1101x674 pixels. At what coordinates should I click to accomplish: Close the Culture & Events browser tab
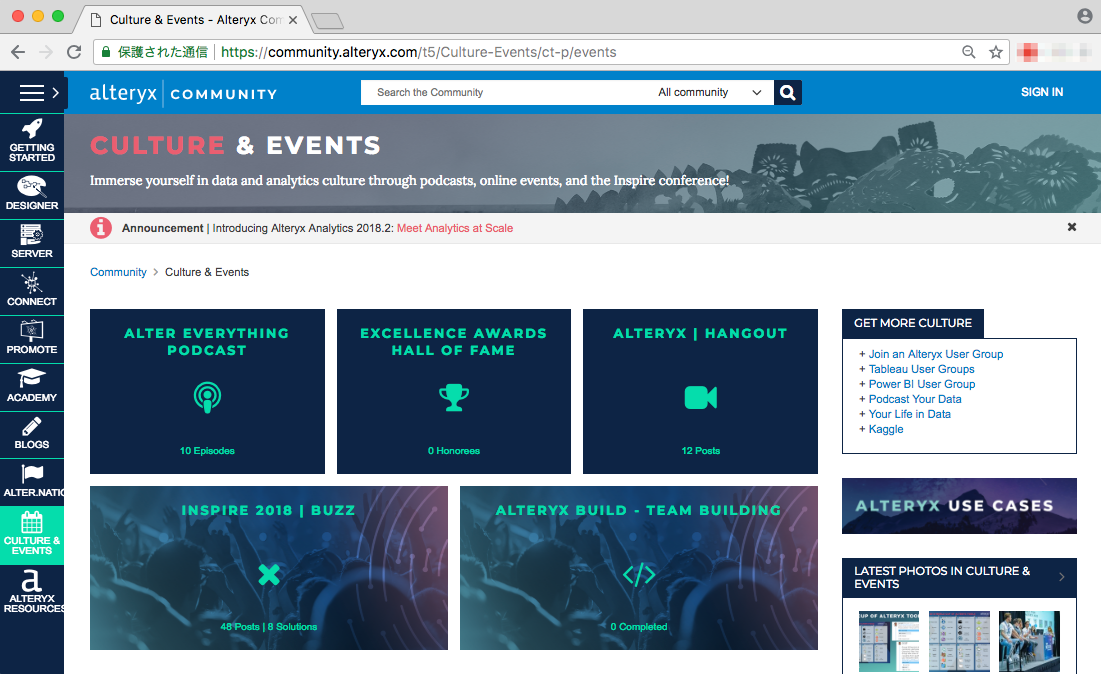pyautogui.click(x=293, y=20)
